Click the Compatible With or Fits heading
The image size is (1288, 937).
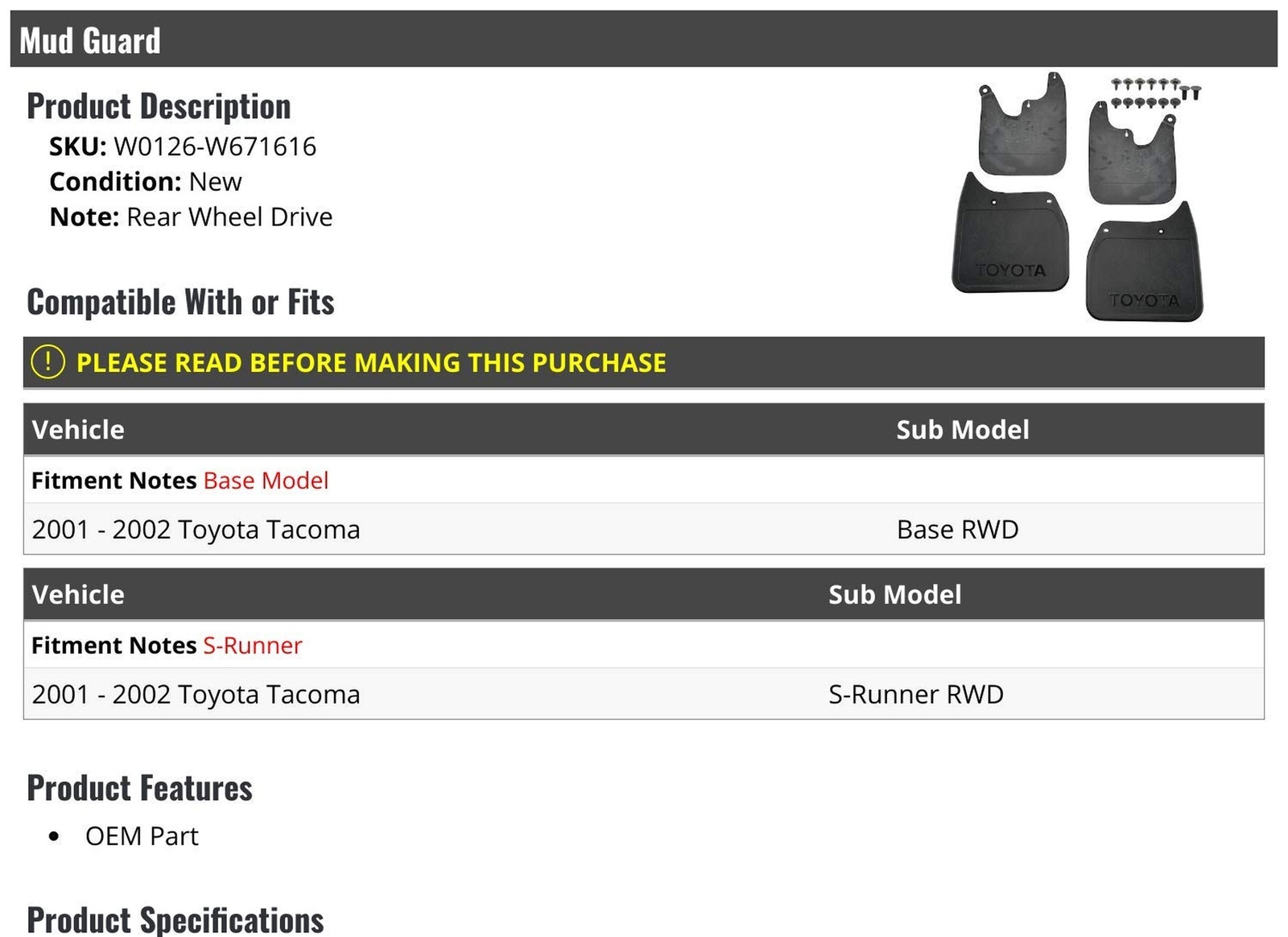coord(180,303)
